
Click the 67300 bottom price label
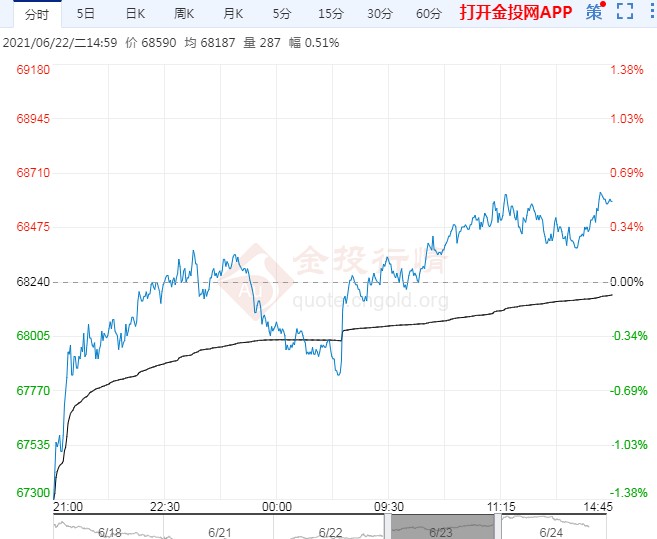click(x=33, y=492)
